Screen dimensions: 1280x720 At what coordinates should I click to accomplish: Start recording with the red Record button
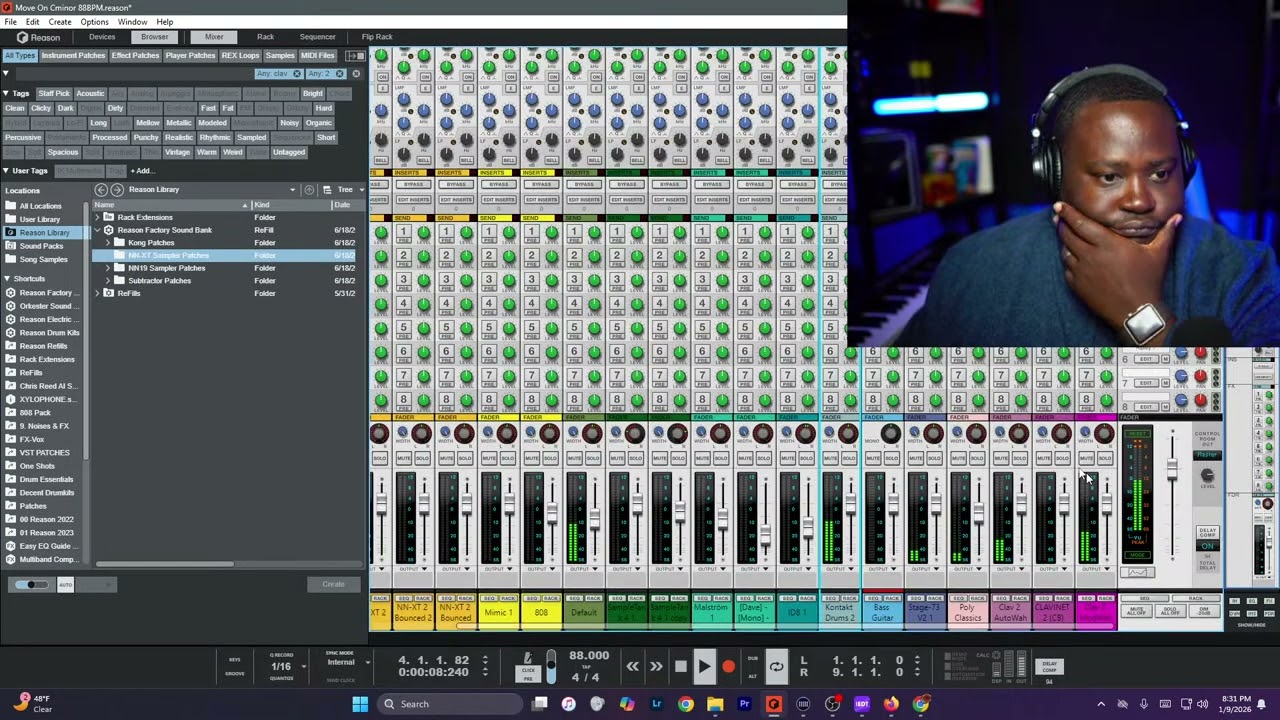[x=728, y=666]
